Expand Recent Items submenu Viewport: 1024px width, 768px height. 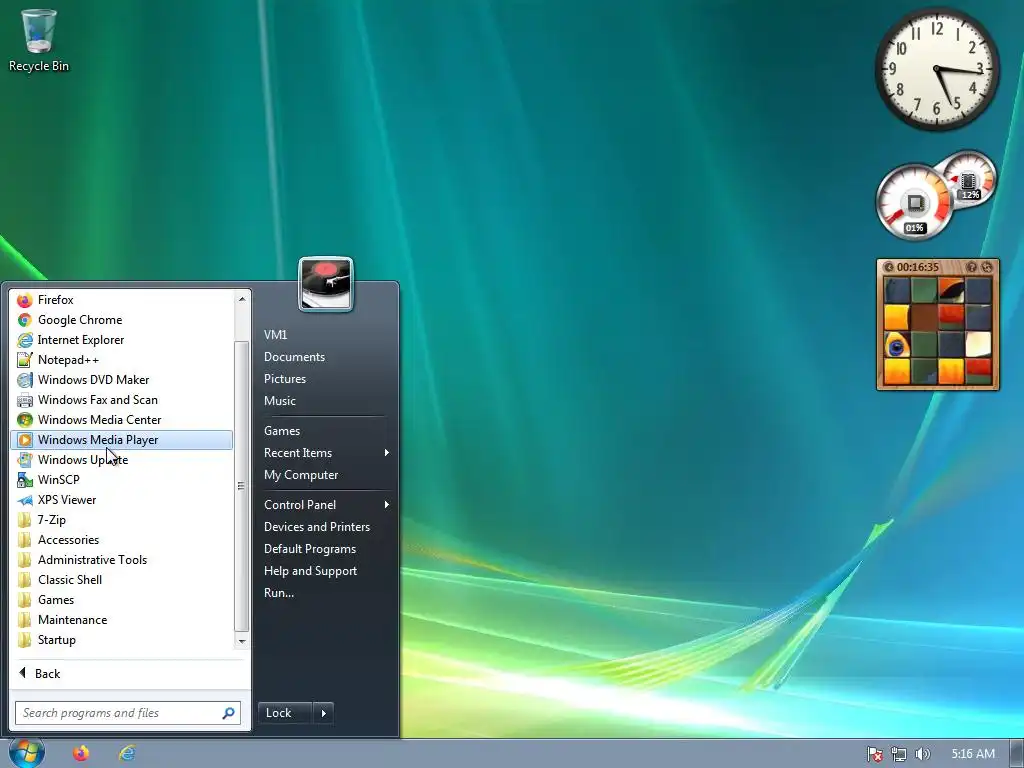pyautogui.click(x=325, y=453)
